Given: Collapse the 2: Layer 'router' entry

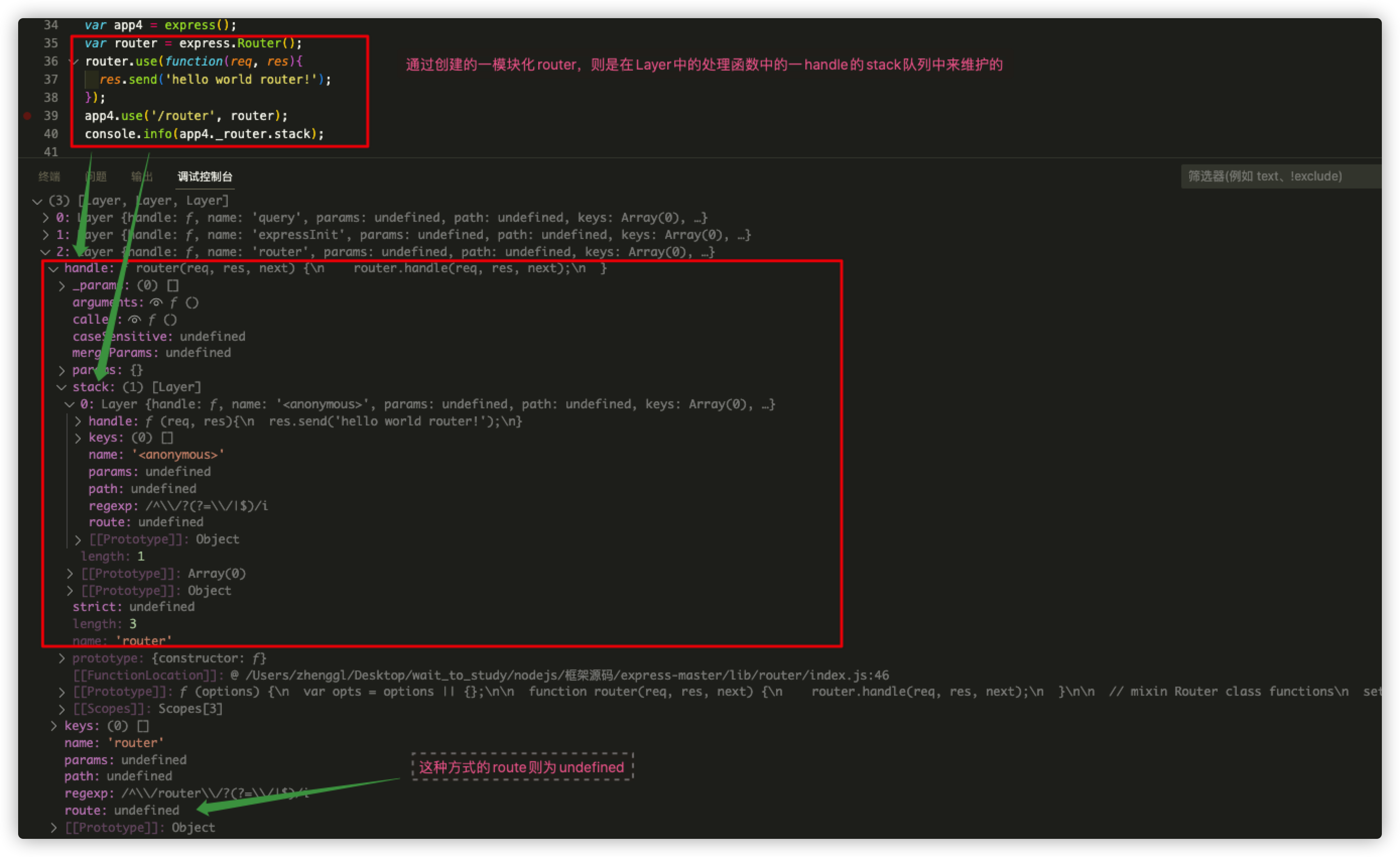Looking at the screenshot, I should coord(45,252).
